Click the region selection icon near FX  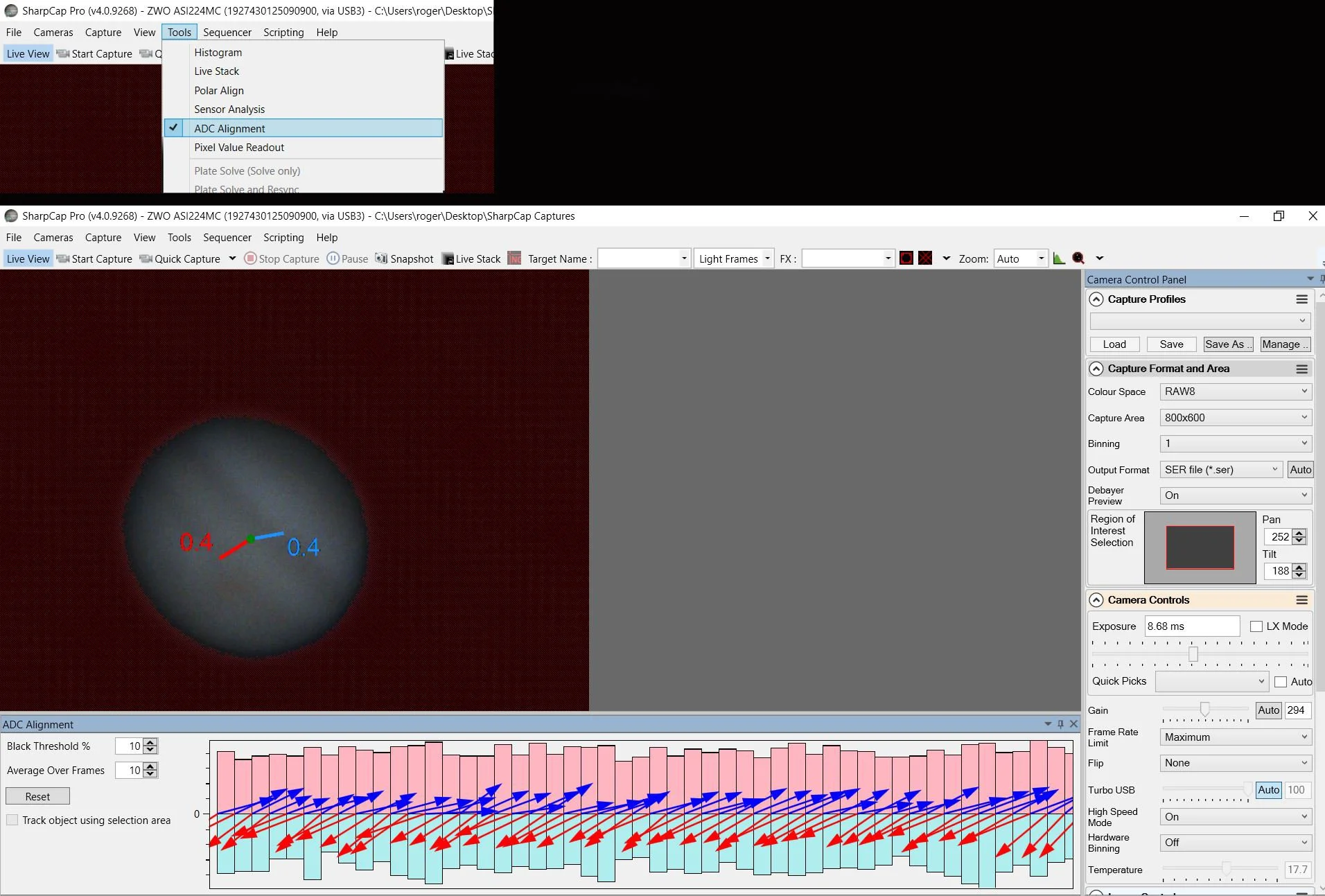click(906, 258)
